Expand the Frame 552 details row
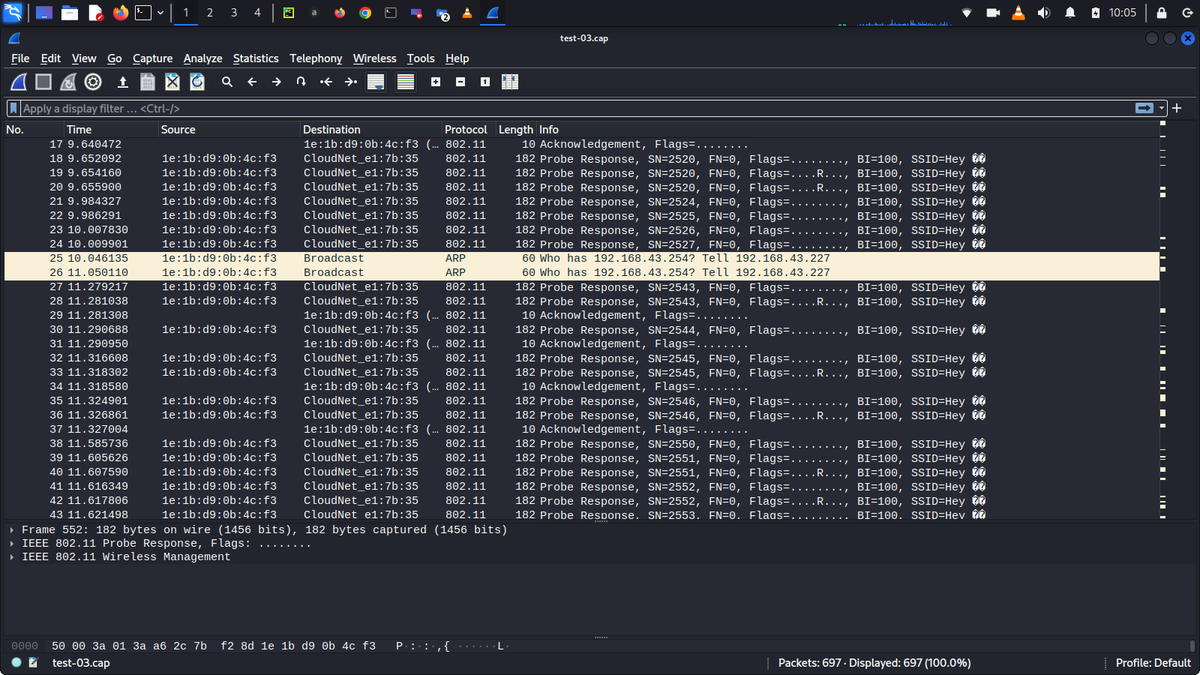 pyautogui.click(x=12, y=530)
